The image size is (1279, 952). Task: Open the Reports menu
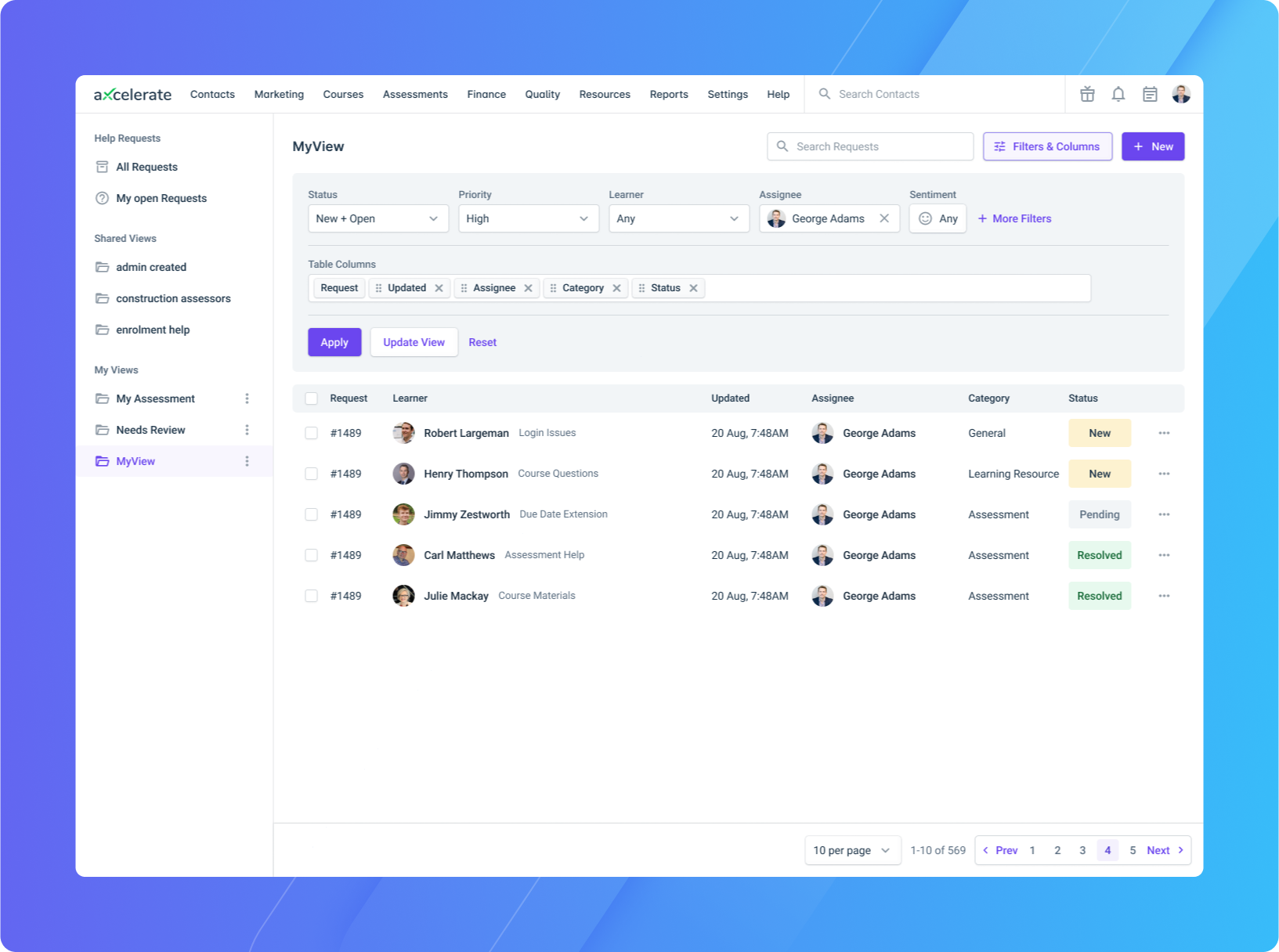pos(668,94)
